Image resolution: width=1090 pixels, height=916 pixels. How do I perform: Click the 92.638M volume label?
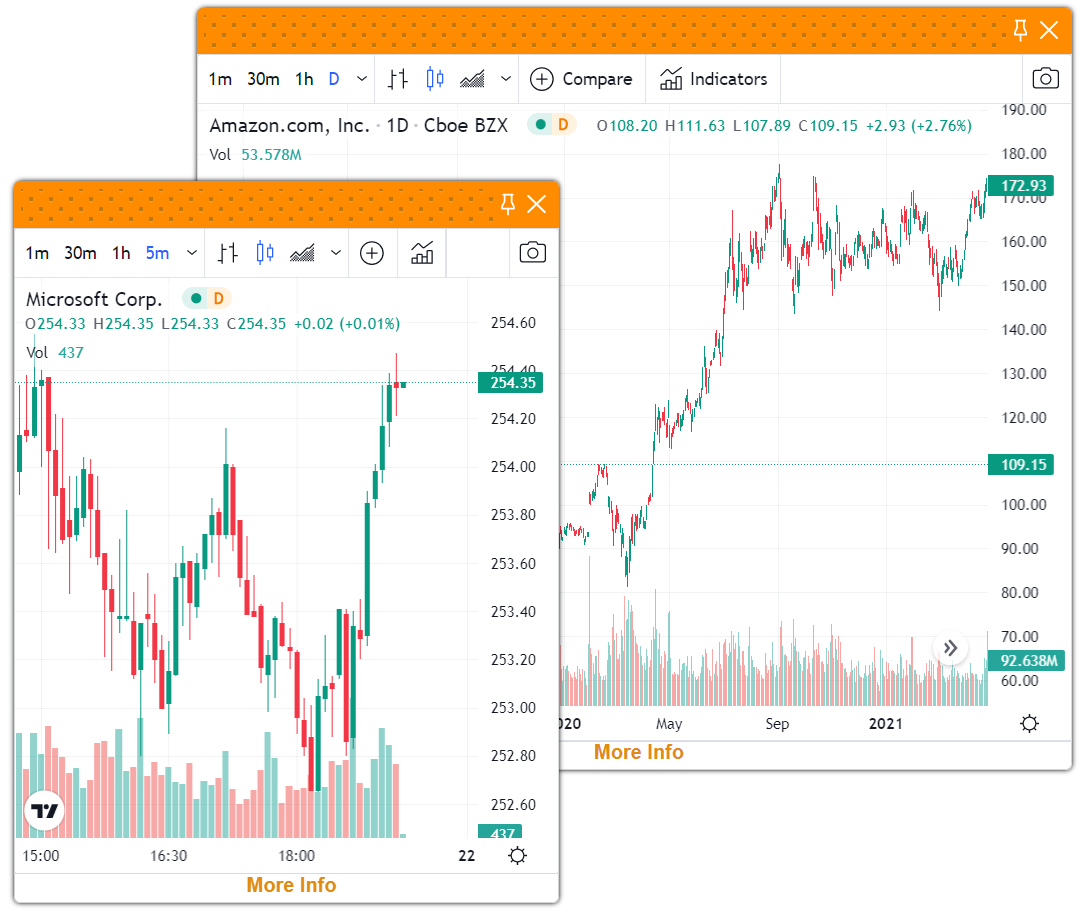pyautogui.click(x=1026, y=660)
